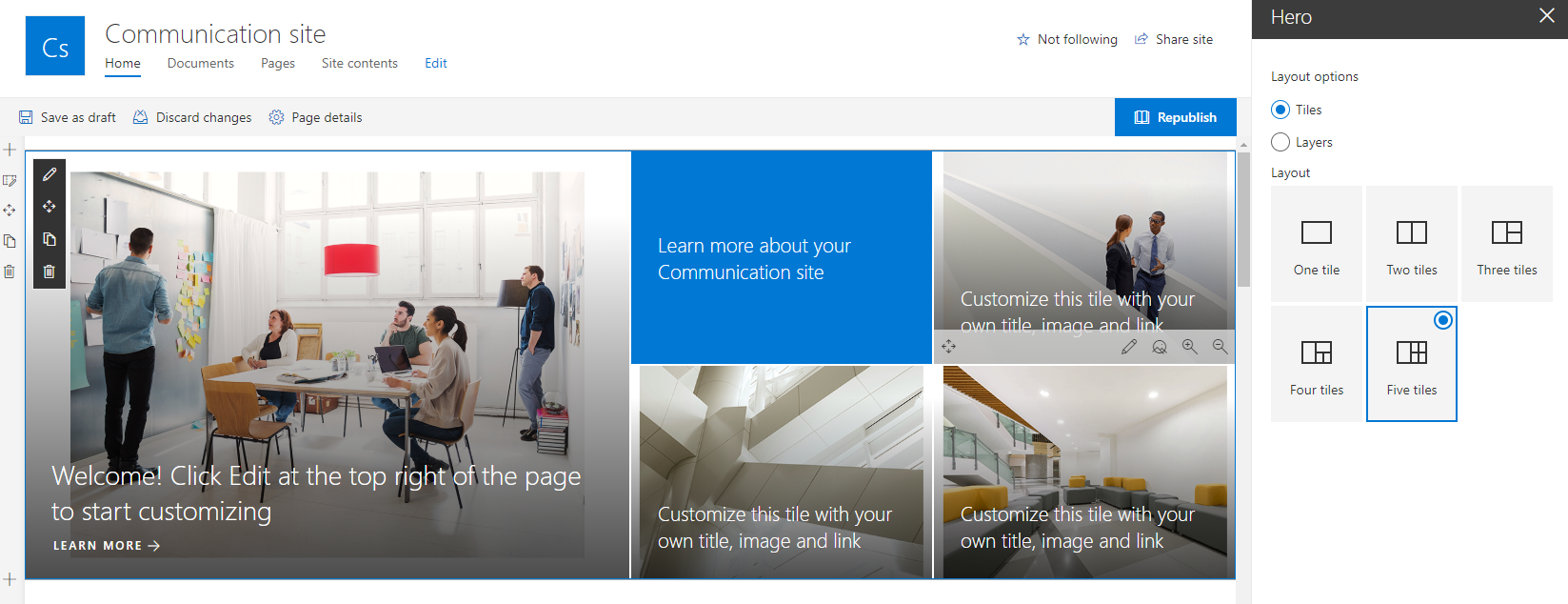Choose the One tile layout
The width and height of the screenshot is (1568, 604).
[x=1317, y=245]
